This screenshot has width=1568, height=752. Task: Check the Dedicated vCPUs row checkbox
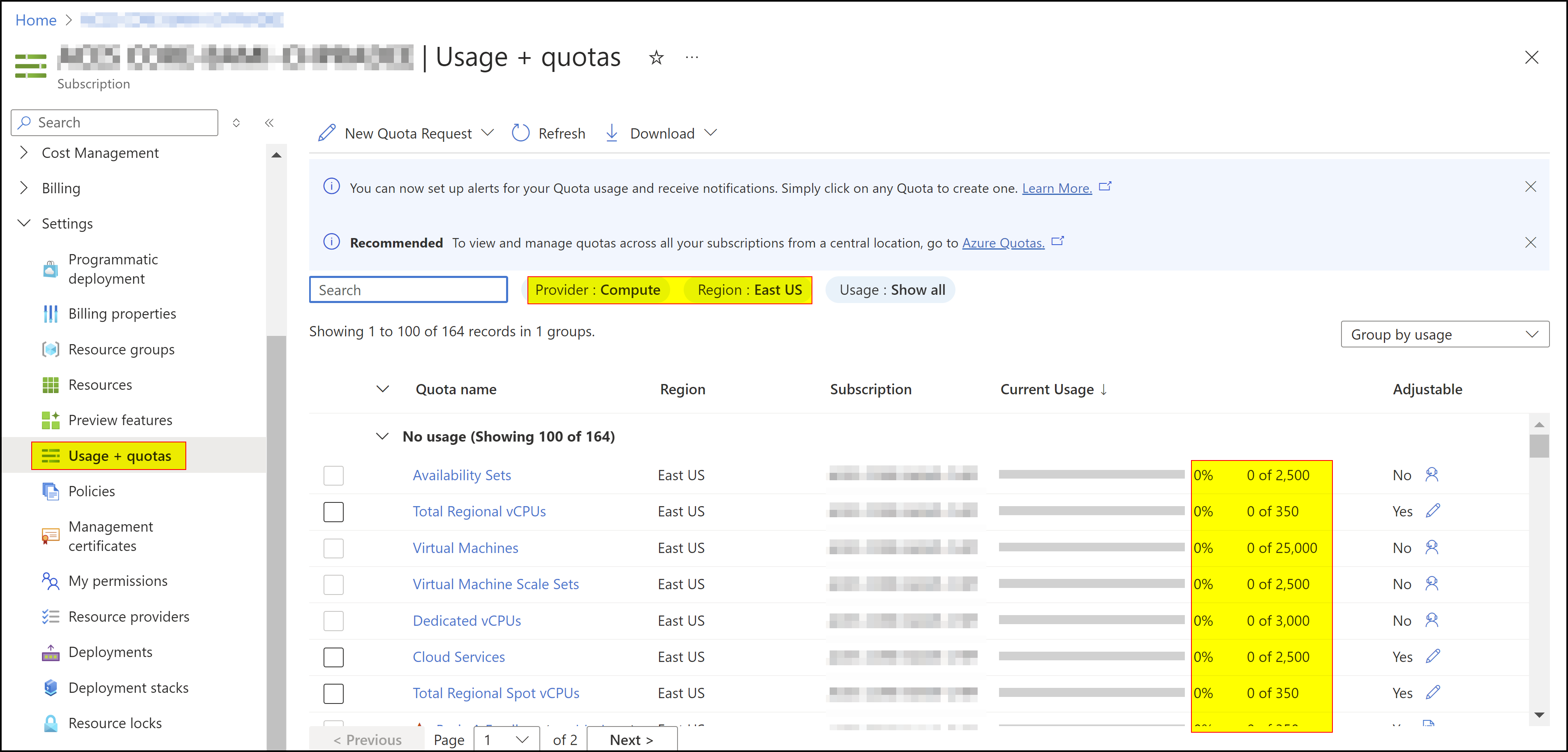[333, 620]
